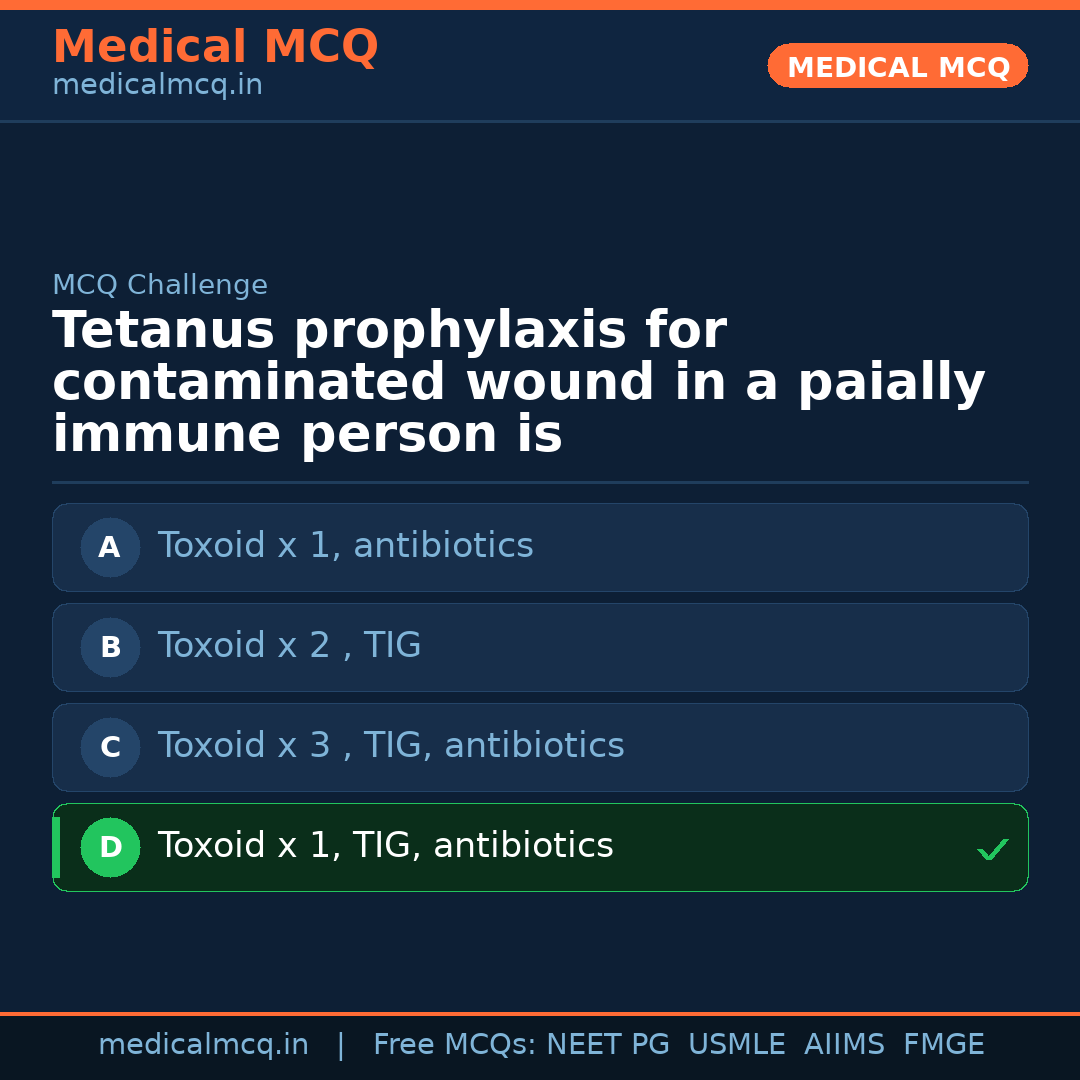Screen dimensions: 1080x1080
Task: Select the letter B option circle
Action: 110,647
